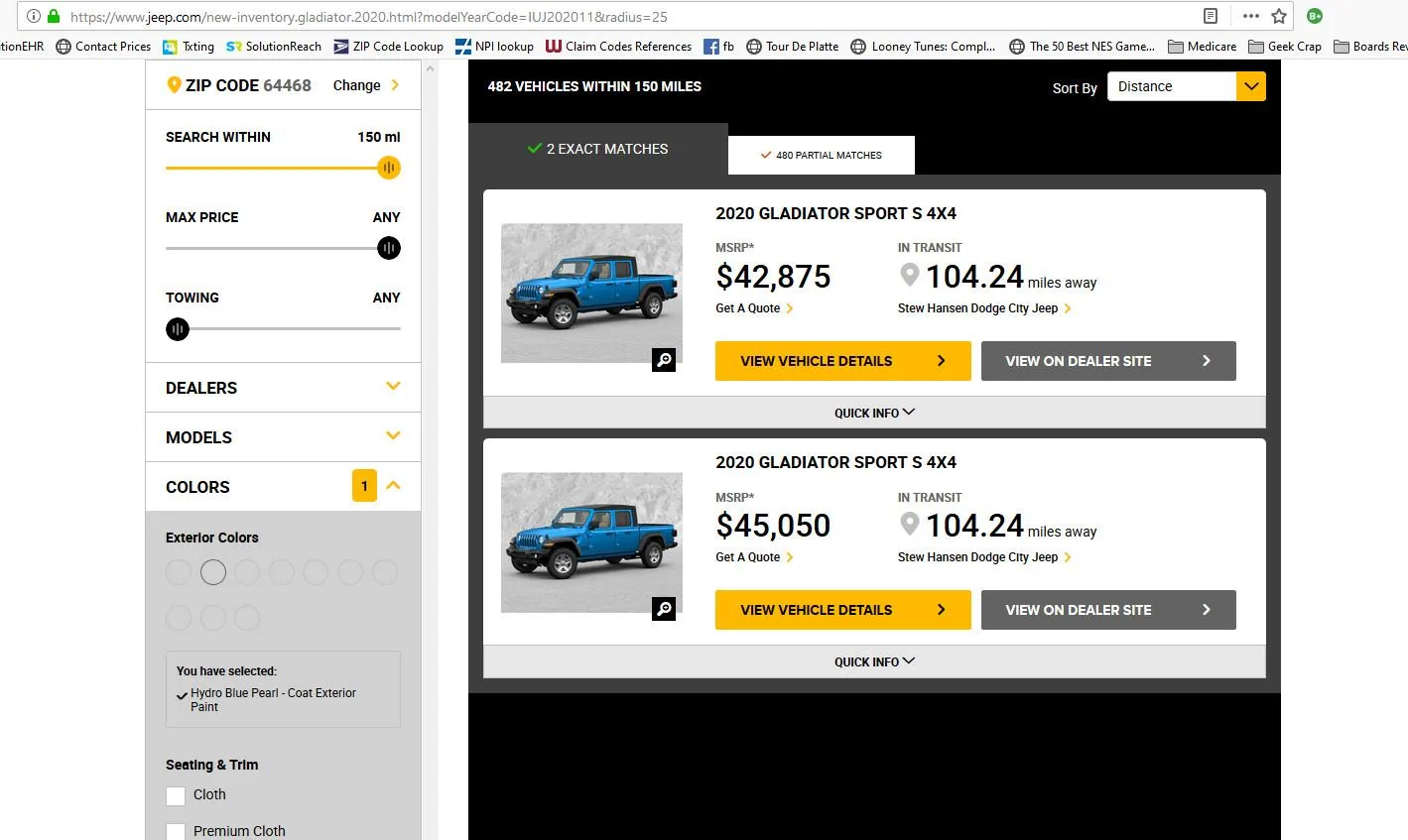Open the fb Facebook bookmark
Viewport: 1408px width, 840px height.
(718, 46)
